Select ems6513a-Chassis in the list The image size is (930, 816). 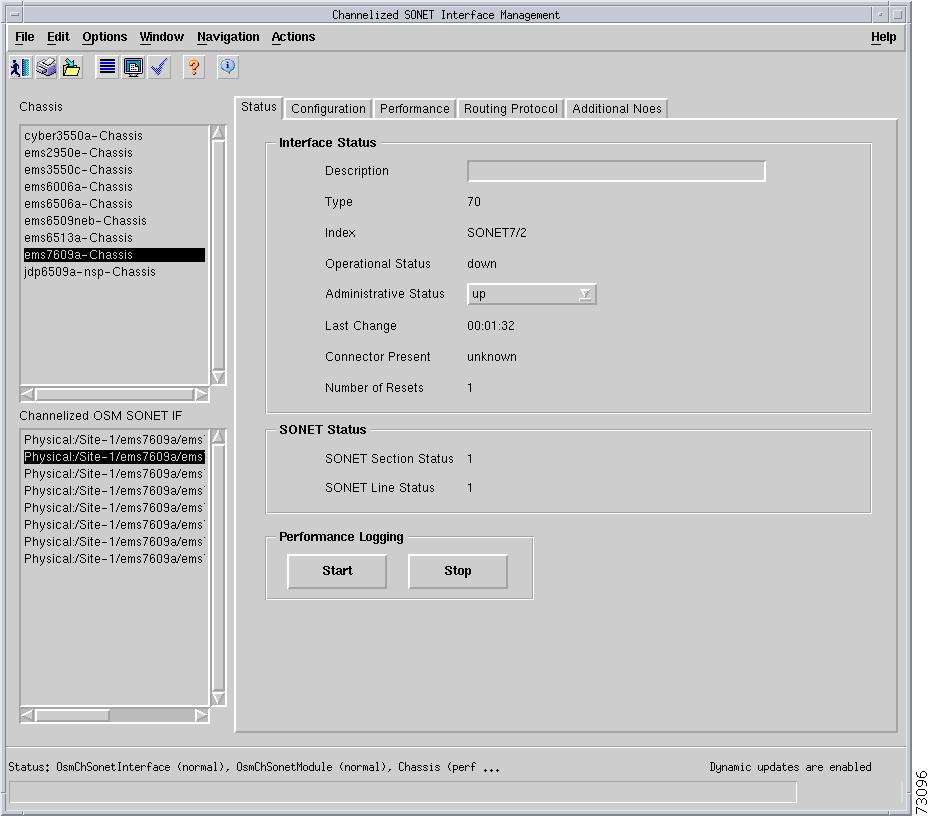(114, 238)
